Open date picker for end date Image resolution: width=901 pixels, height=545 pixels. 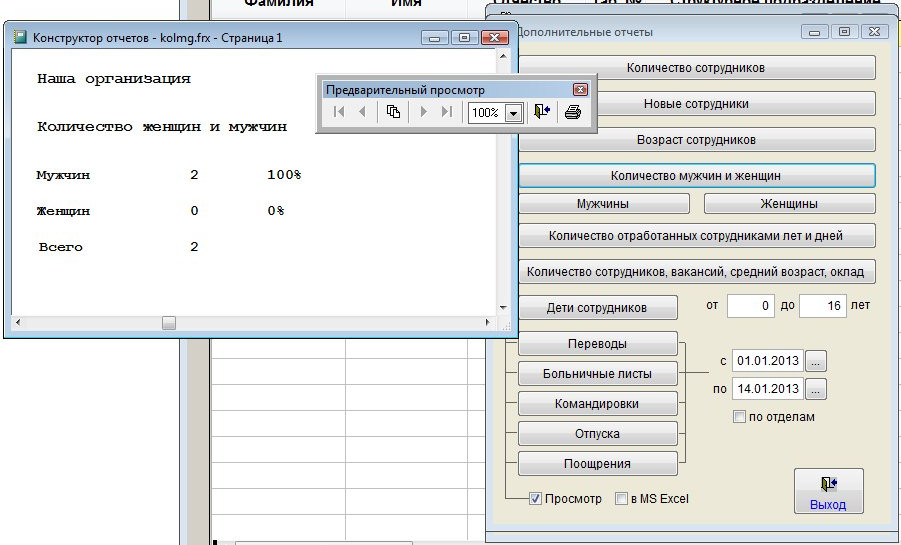[x=816, y=389]
